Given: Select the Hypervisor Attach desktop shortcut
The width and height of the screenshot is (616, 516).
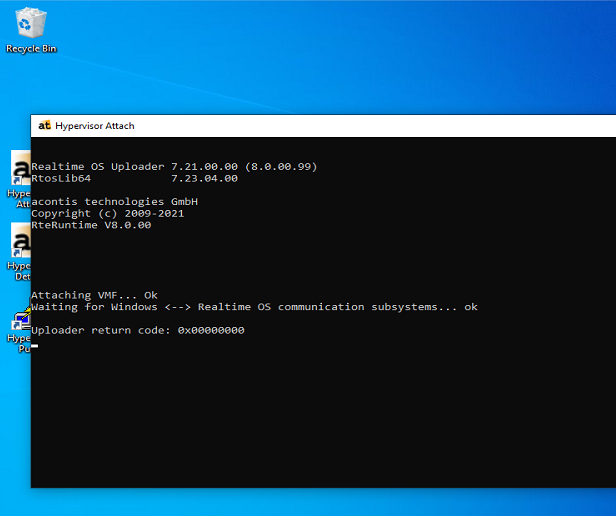Looking at the screenshot, I should pos(19,170).
